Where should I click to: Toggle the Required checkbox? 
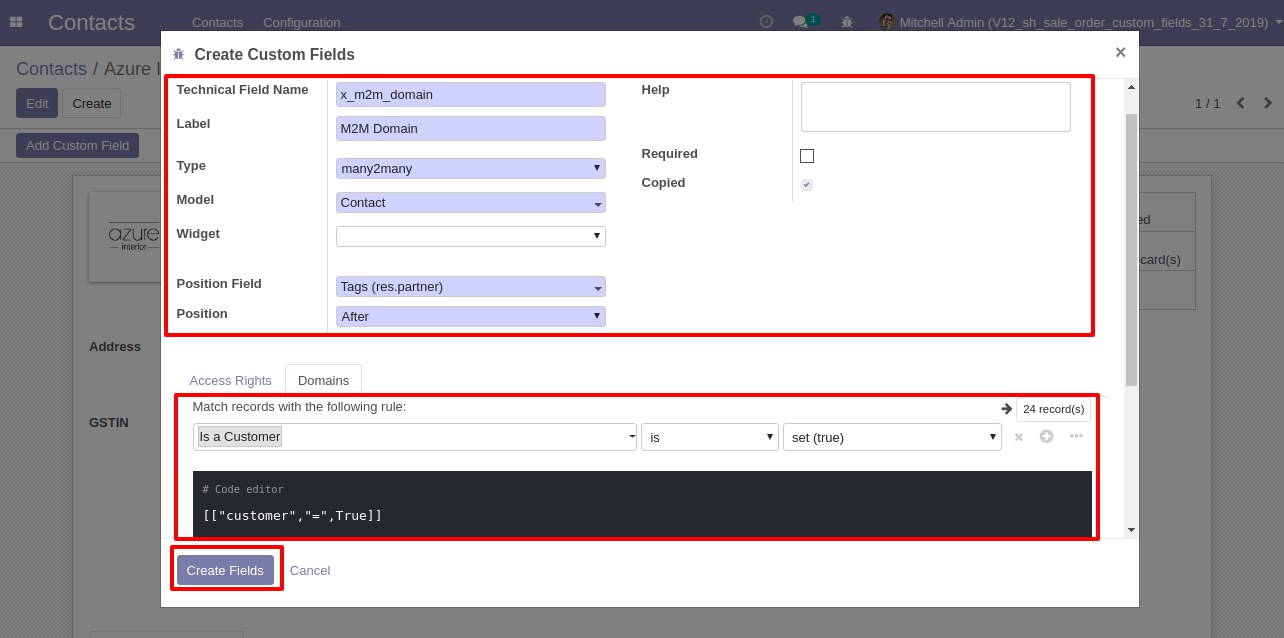click(807, 156)
